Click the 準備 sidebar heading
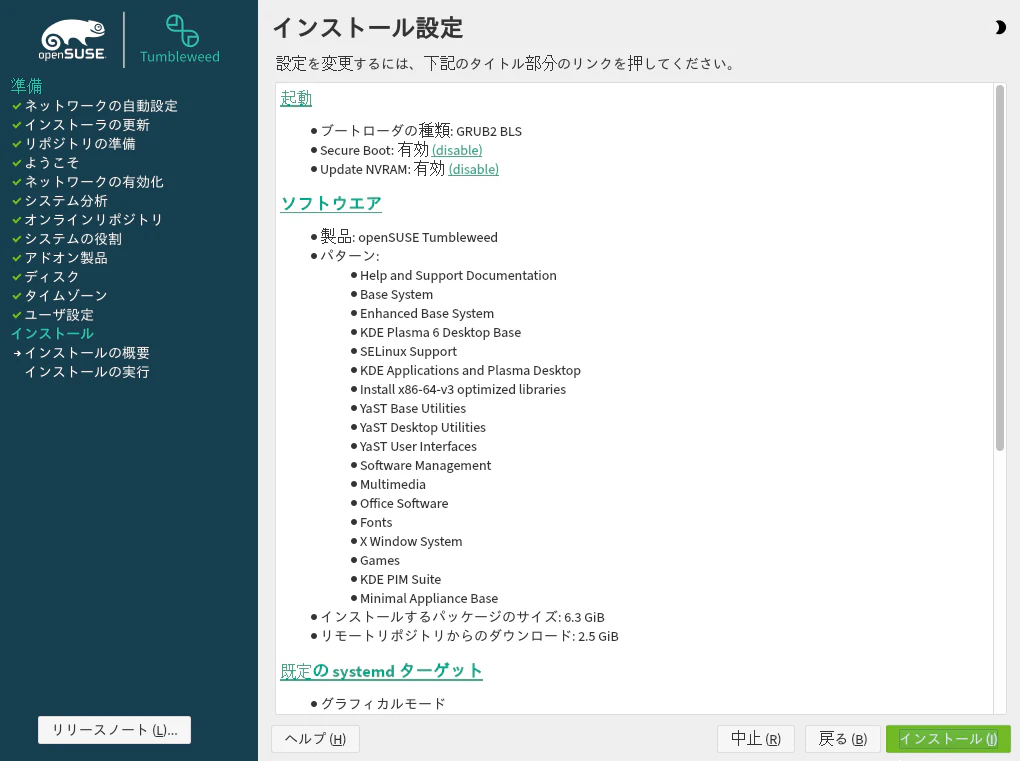This screenshot has height=761, width=1020. (27, 86)
